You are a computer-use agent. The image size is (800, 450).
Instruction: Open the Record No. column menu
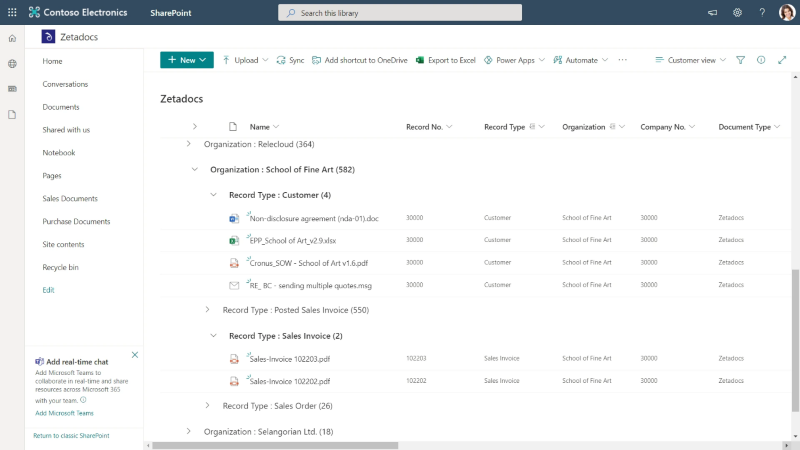[x=429, y=127]
